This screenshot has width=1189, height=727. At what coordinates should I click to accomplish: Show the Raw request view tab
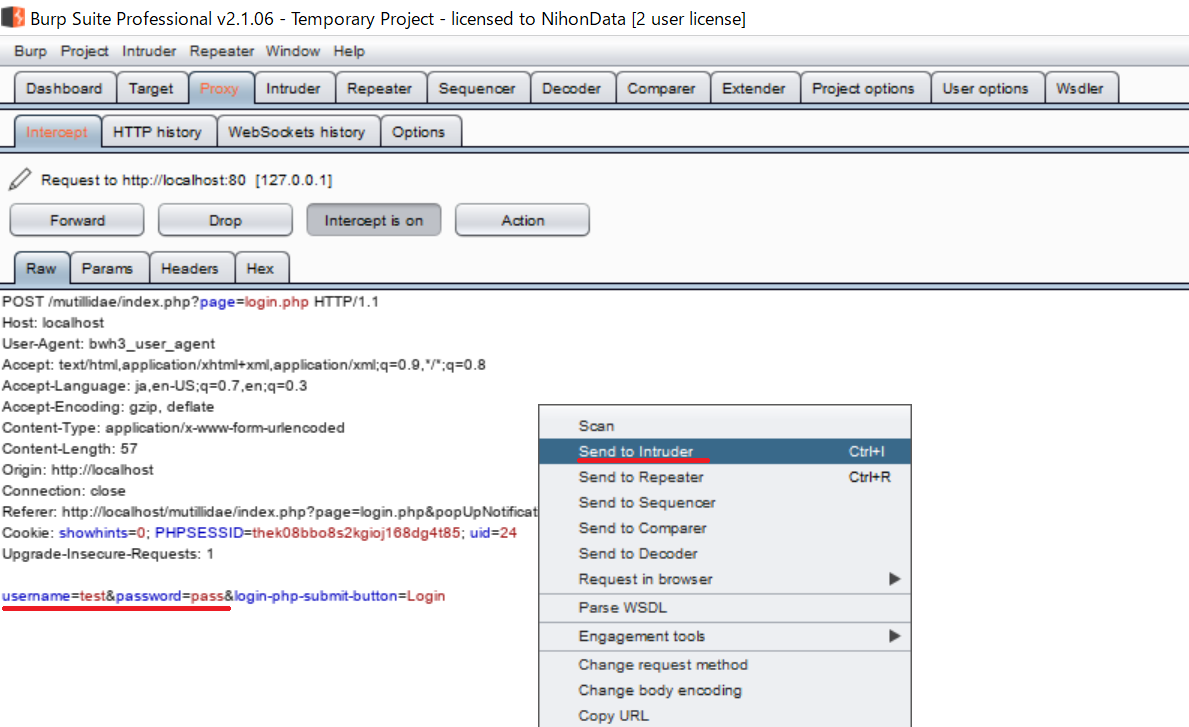click(x=41, y=268)
